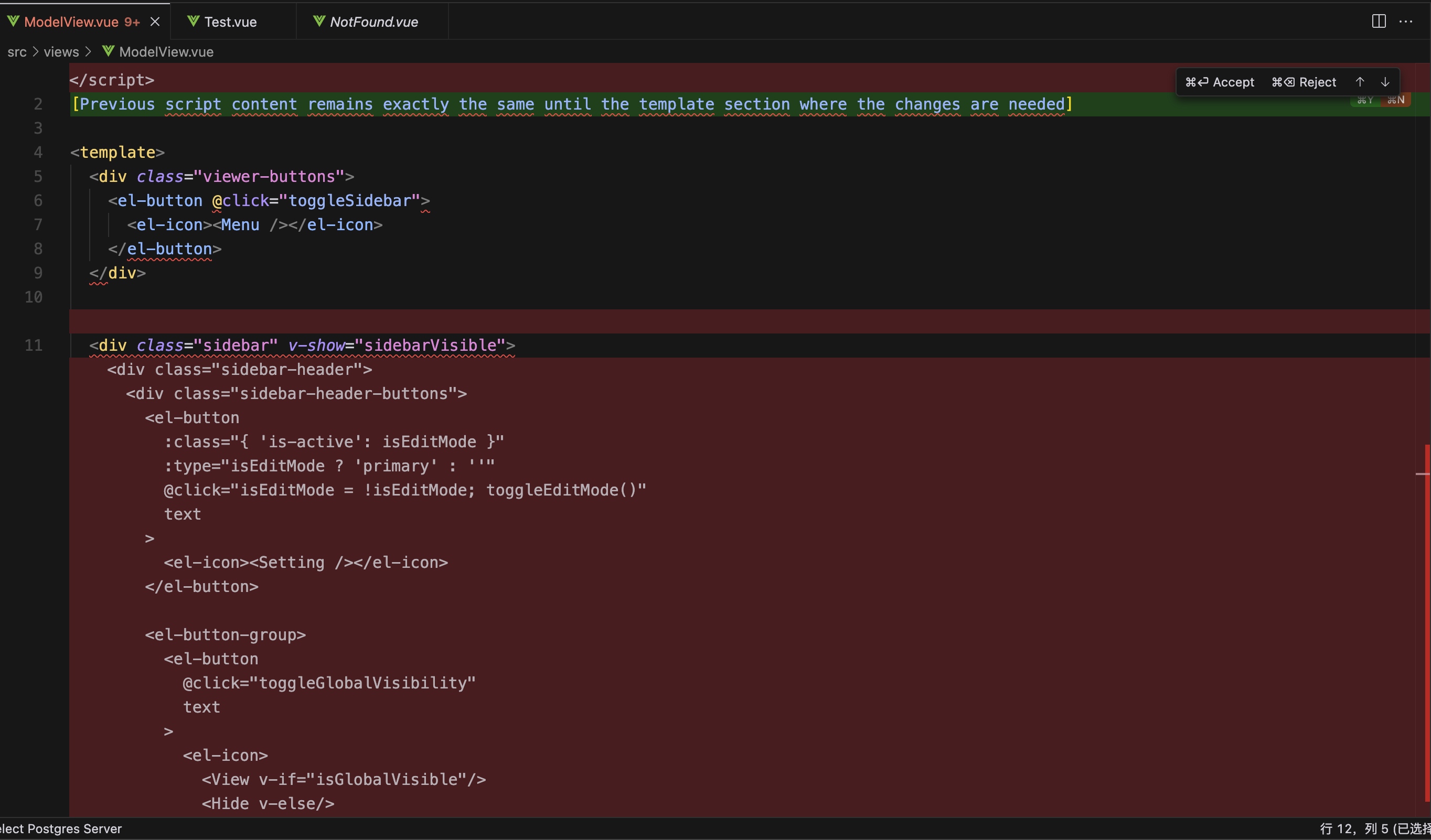This screenshot has height=840, width=1431.
Task: Click the Vue icon on Test.vue tab
Action: coord(193,21)
